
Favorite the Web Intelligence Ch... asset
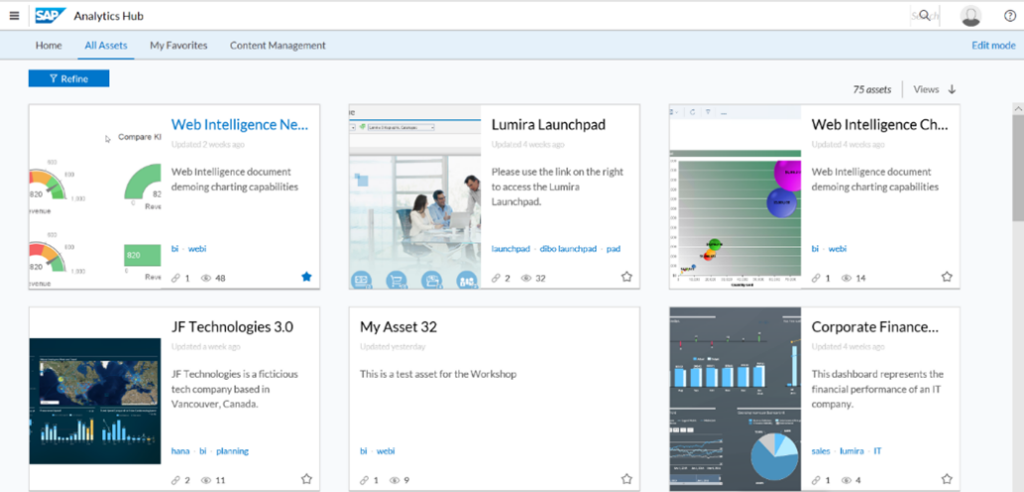[947, 277]
